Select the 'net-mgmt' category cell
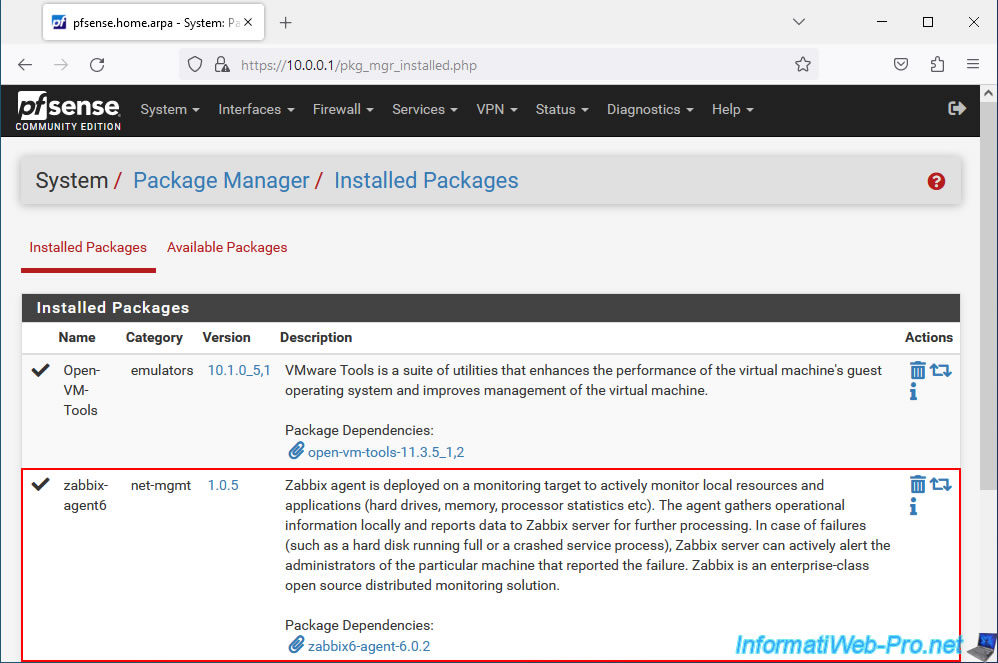The image size is (998, 663). coord(160,485)
